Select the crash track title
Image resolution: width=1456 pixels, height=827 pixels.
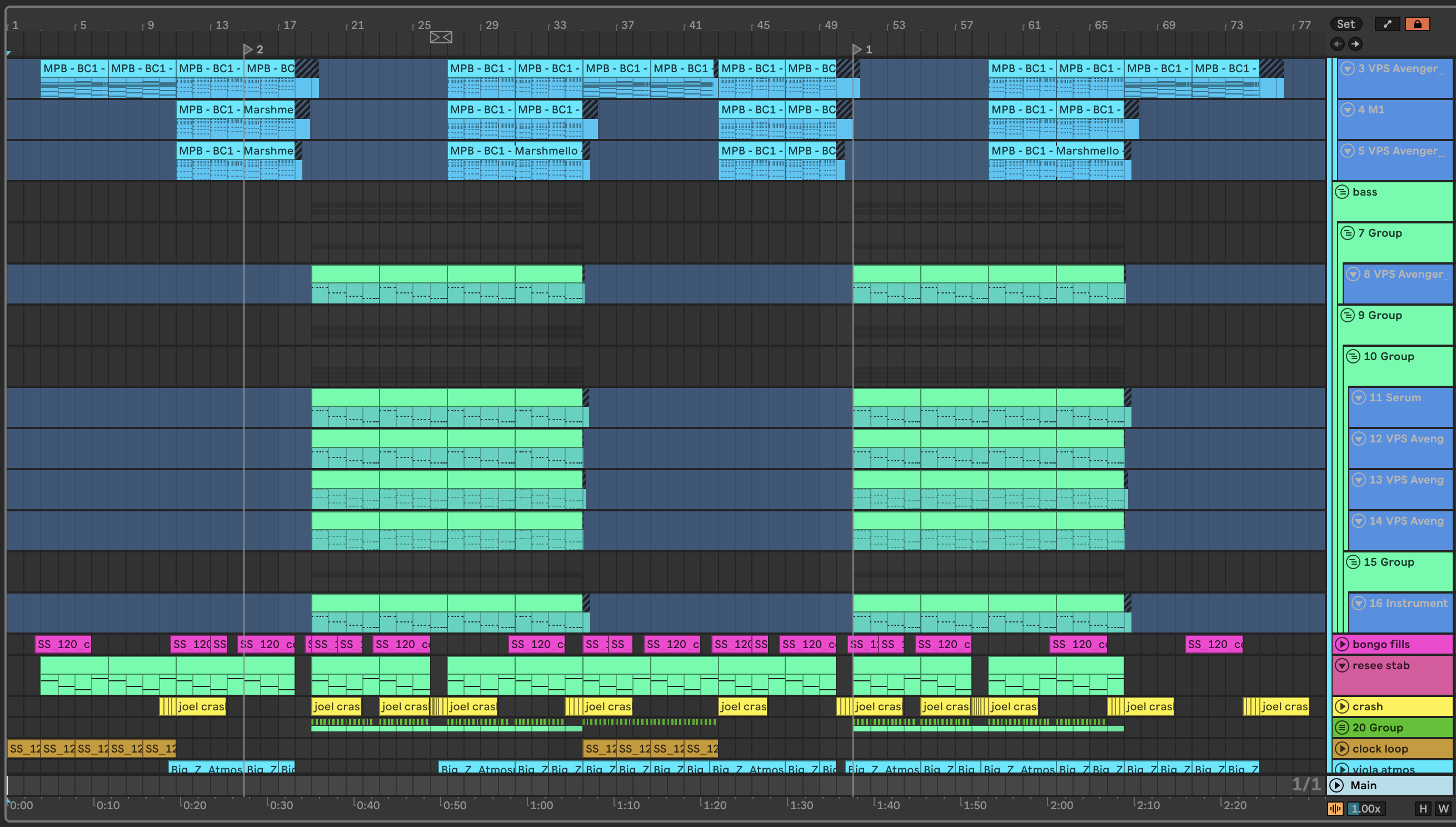[x=1368, y=706]
